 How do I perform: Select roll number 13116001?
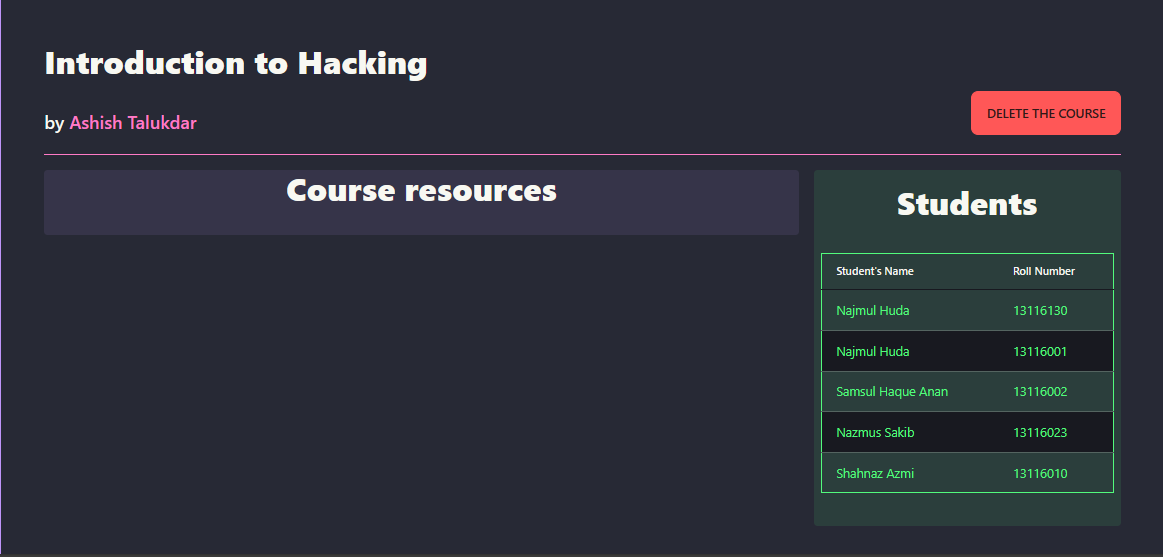click(1040, 352)
